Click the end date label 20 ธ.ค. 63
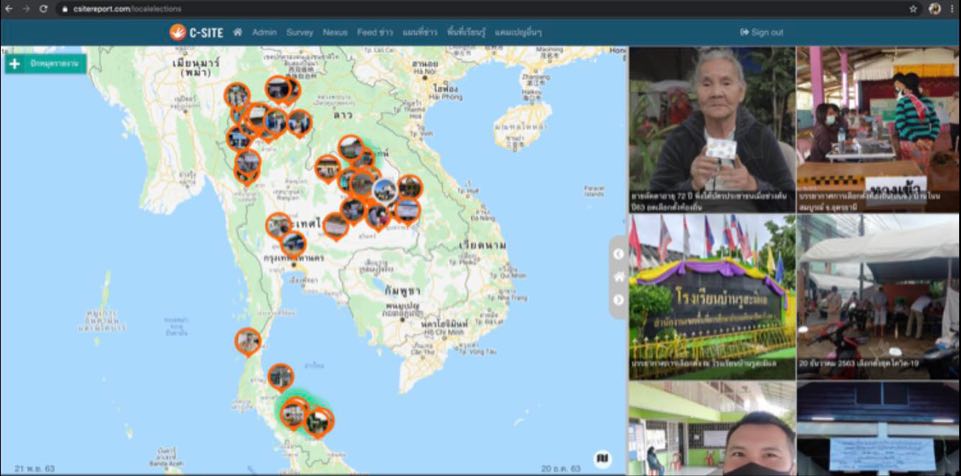The width and height of the screenshot is (961, 476). pos(561,468)
